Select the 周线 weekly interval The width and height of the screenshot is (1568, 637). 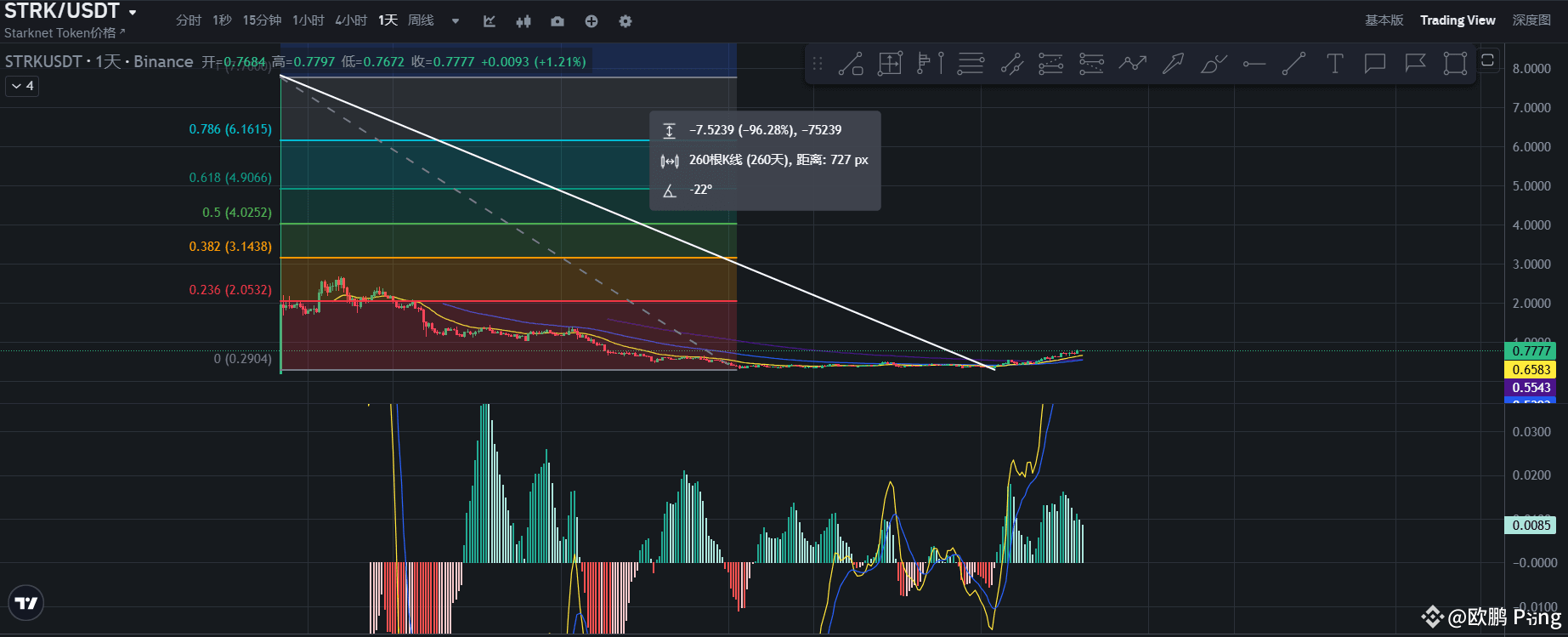point(421,20)
